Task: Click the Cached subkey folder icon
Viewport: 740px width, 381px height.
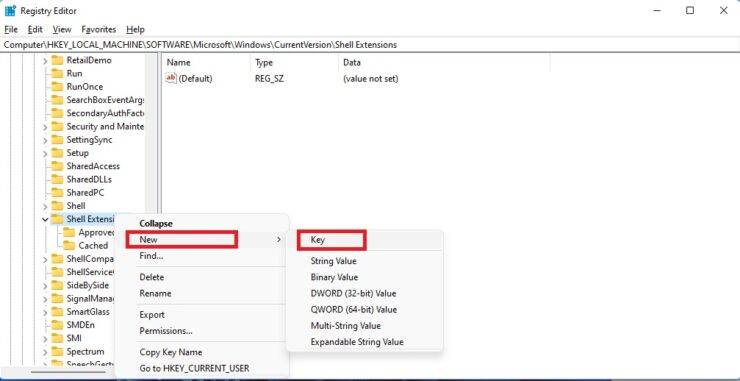Action: click(69, 245)
